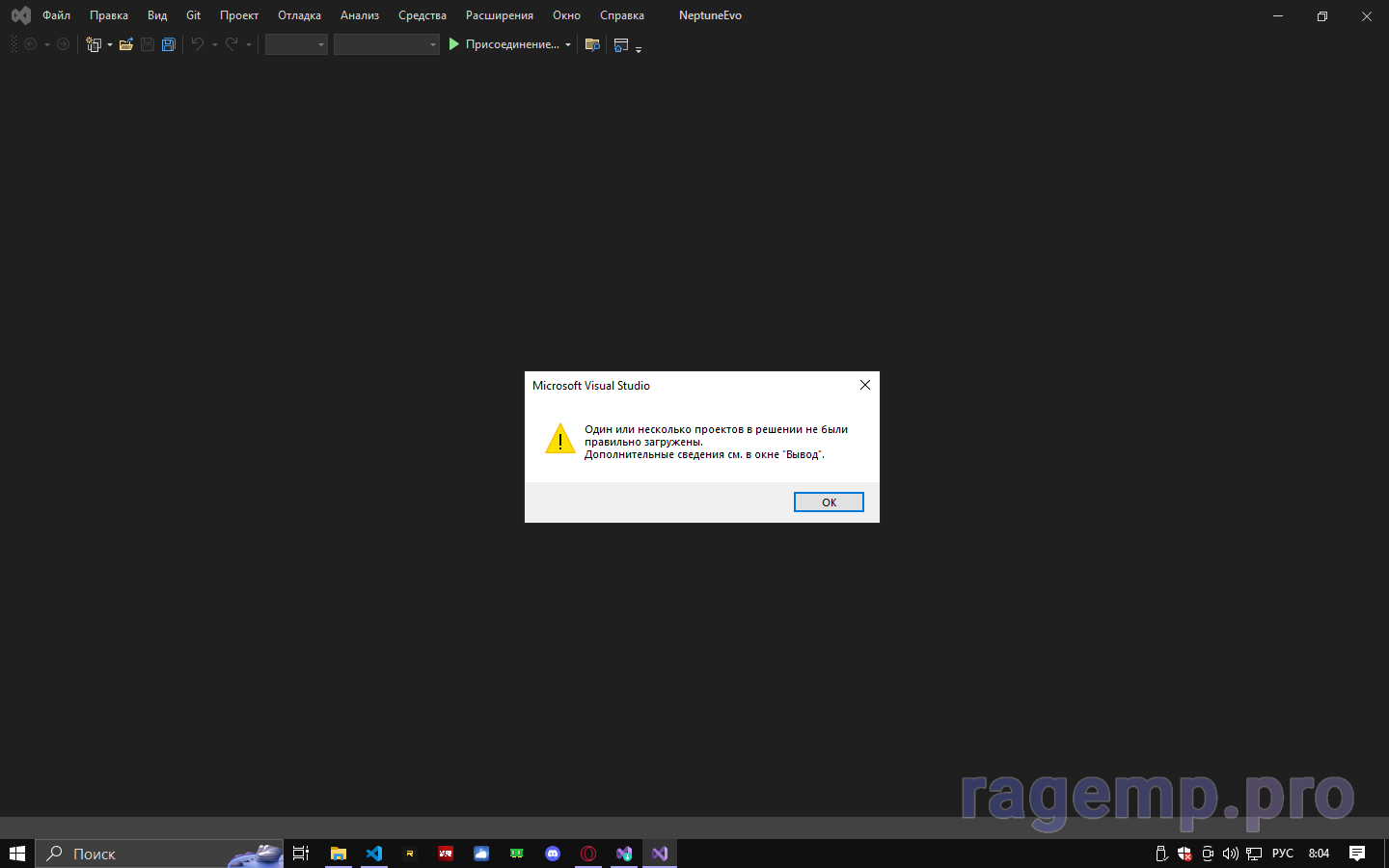
Task: Open the red app taskbar icon
Action: tap(446, 854)
